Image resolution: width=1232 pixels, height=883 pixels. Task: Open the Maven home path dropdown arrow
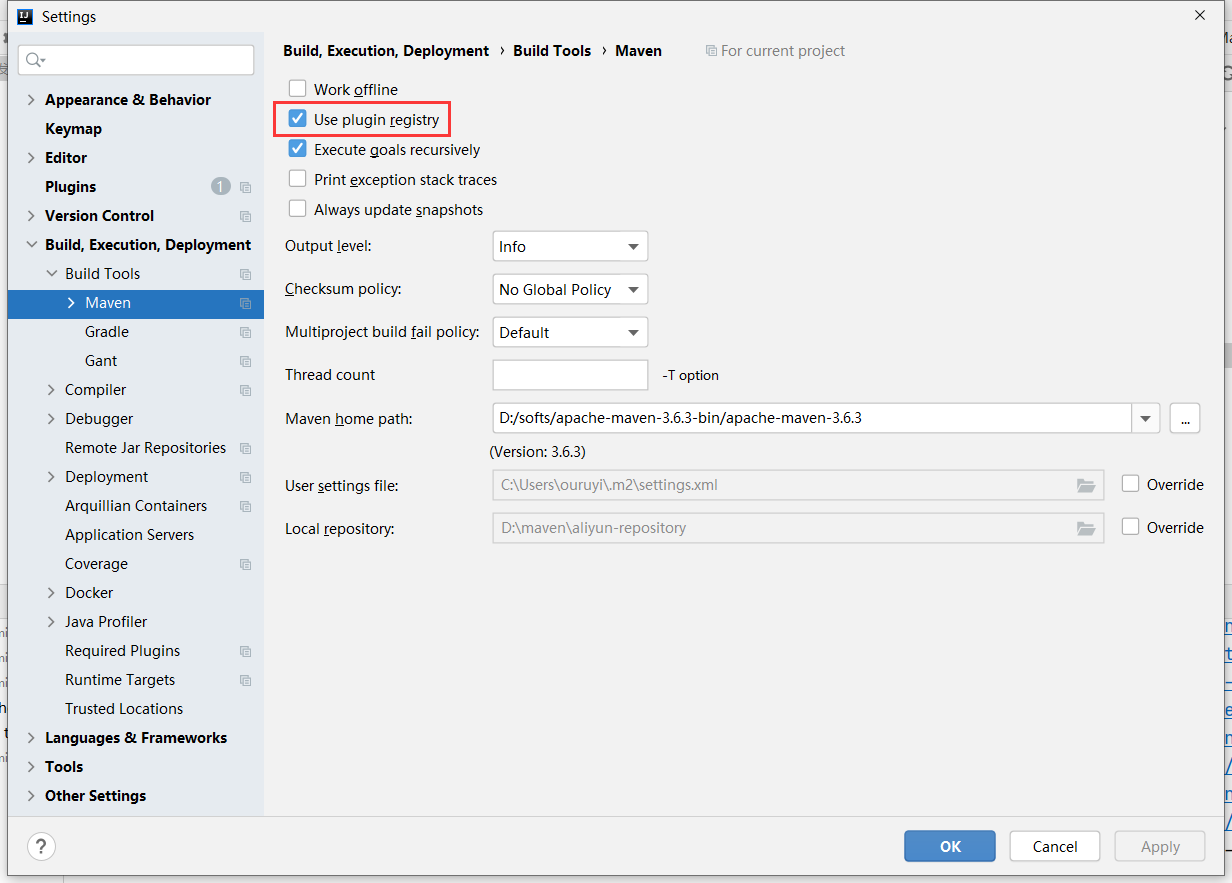point(1144,418)
